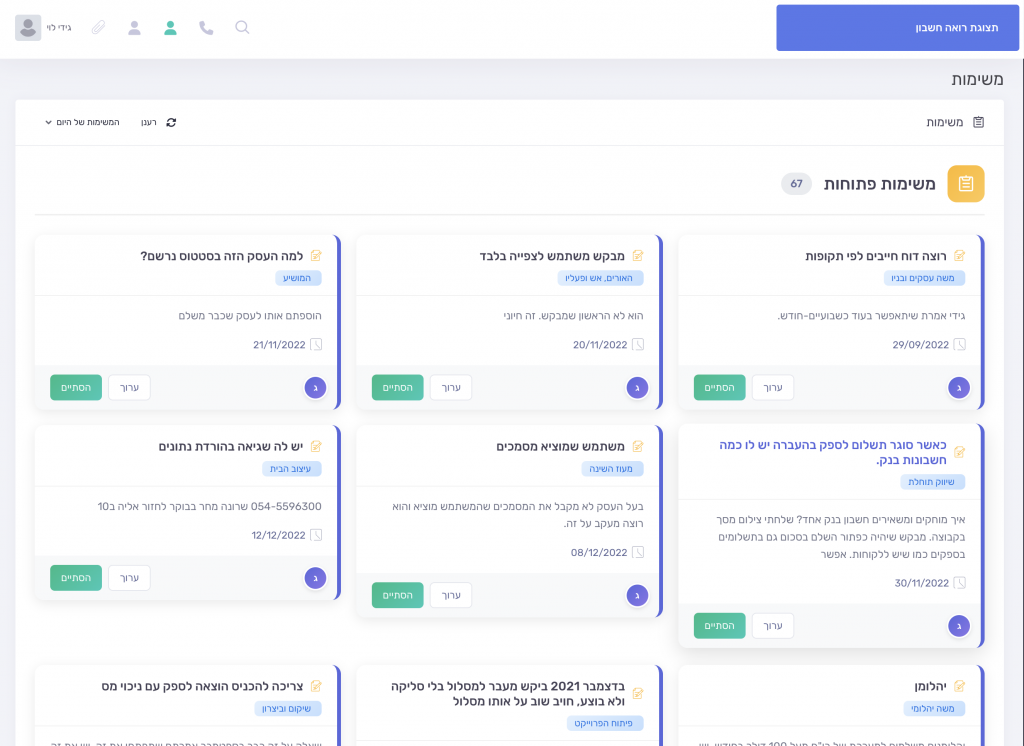The width and height of the screenshot is (1024, 746).
Task: Click the רענן refresh button
Action: pos(158,122)
